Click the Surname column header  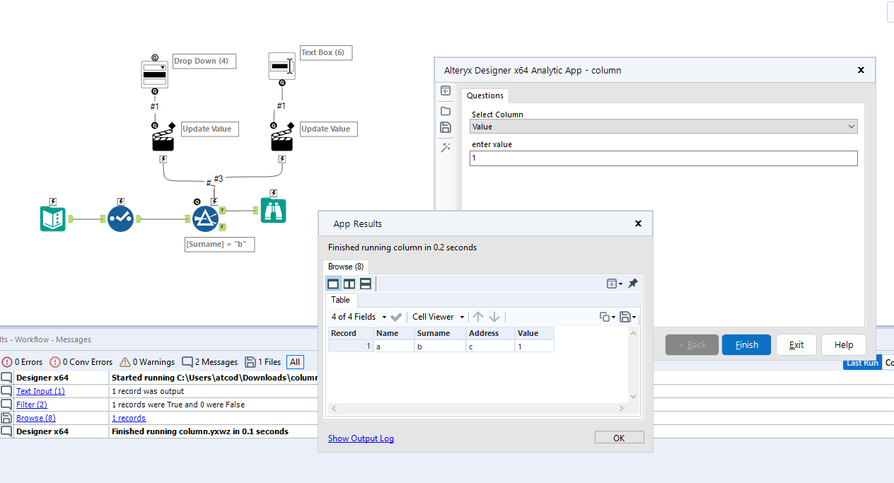click(440, 333)
